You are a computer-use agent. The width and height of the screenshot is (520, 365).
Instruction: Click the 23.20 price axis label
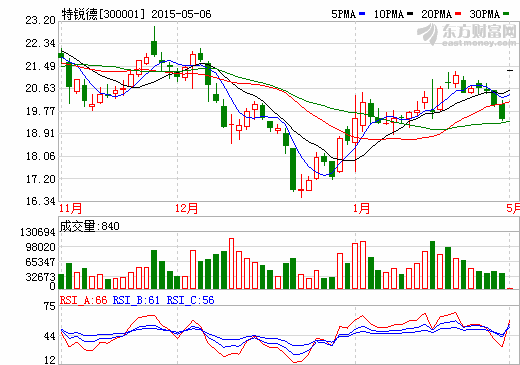[x=40, y=20]
